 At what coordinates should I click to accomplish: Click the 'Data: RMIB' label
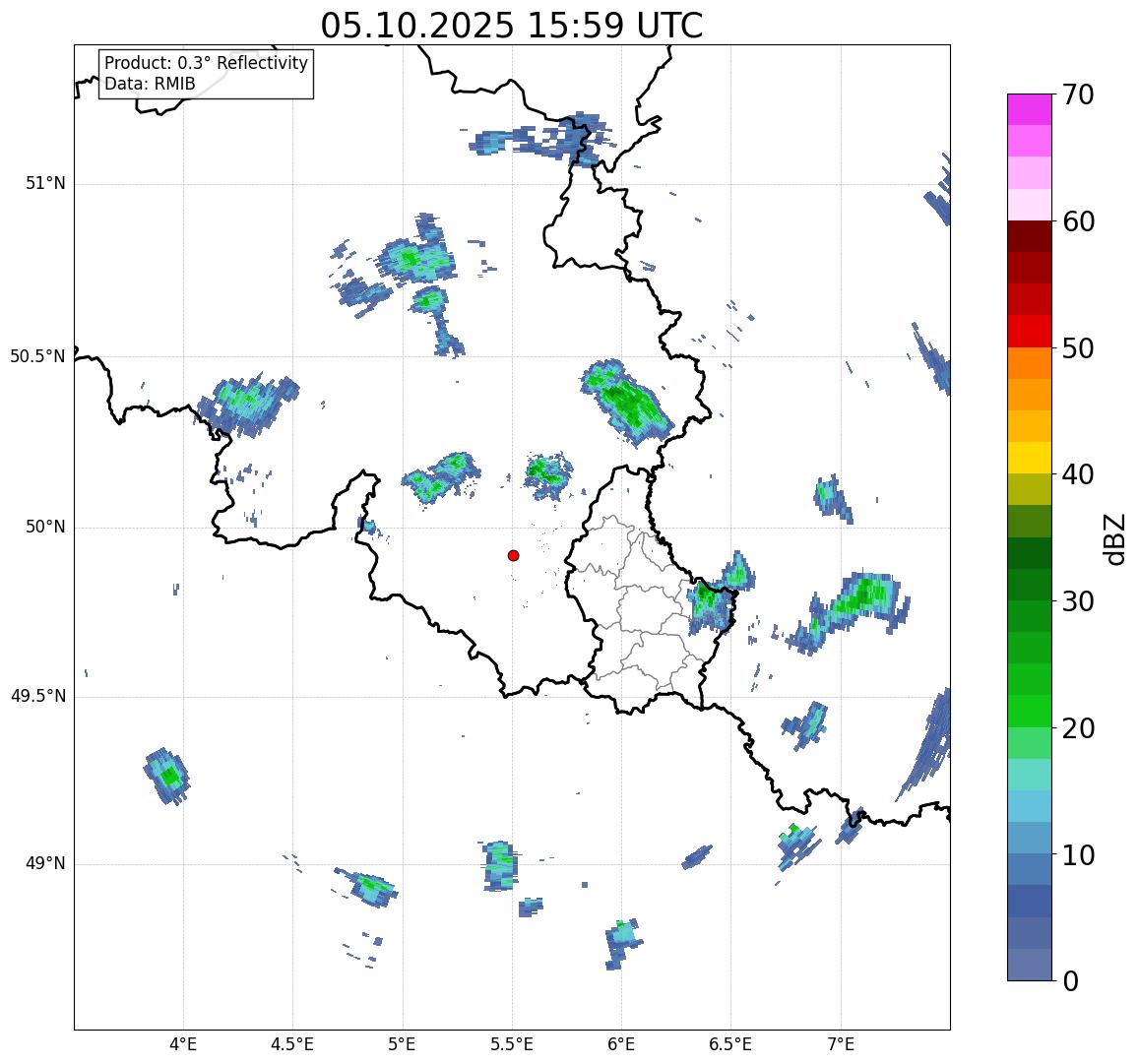point(150,85)
